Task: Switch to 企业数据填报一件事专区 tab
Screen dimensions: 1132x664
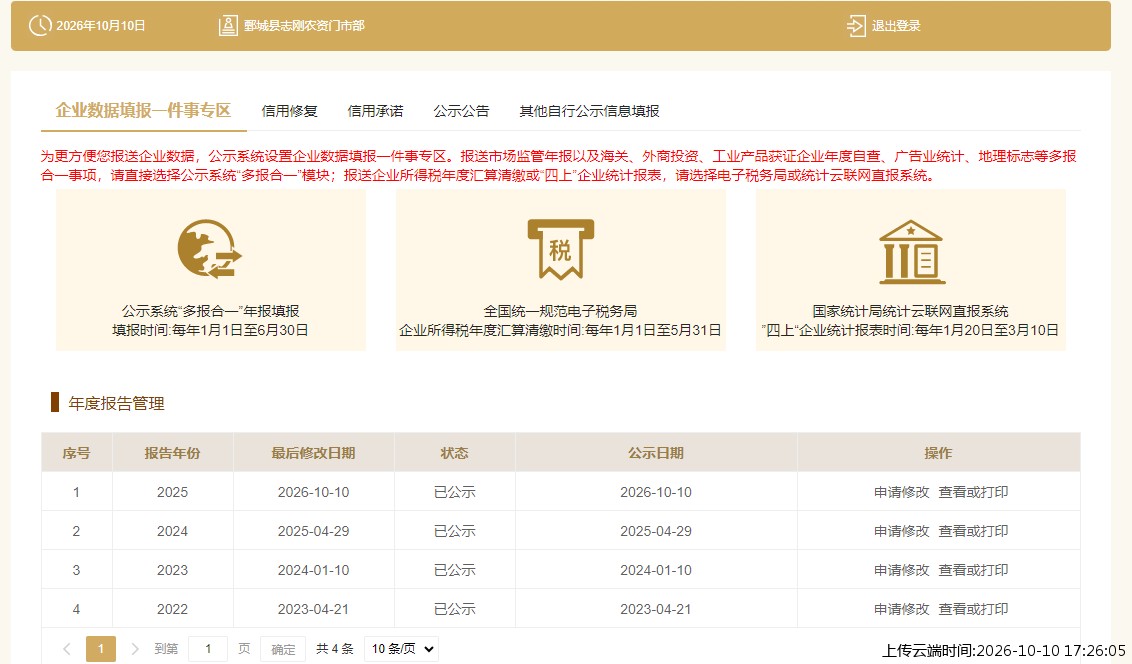Action: point(143,110)
